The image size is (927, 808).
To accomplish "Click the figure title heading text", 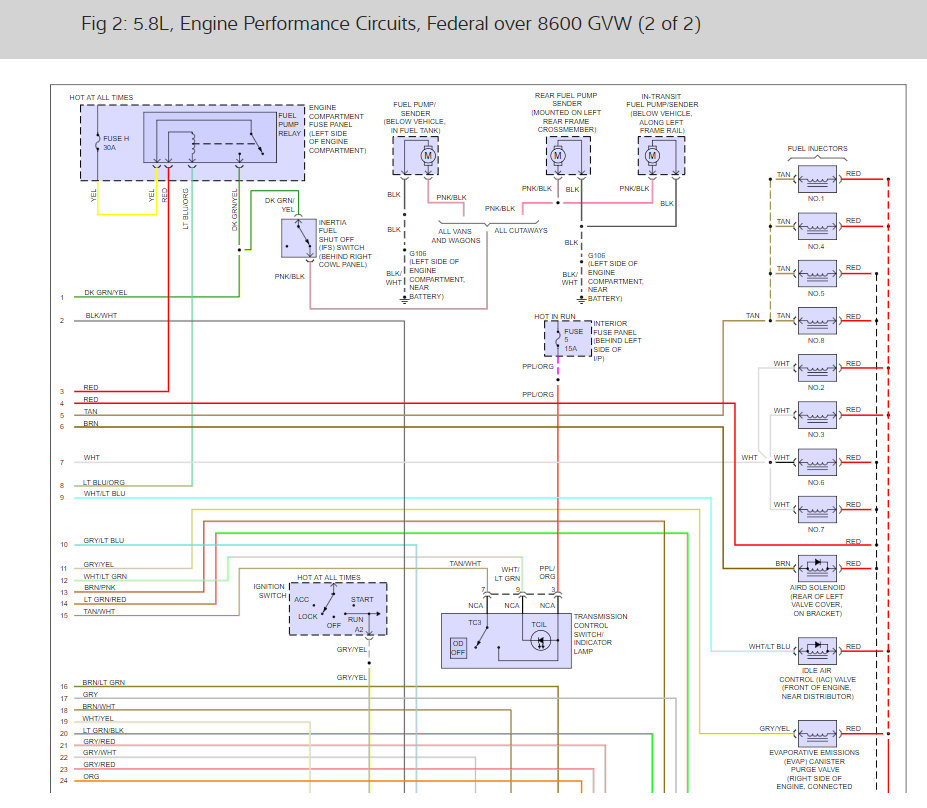I will click(391, 24).
